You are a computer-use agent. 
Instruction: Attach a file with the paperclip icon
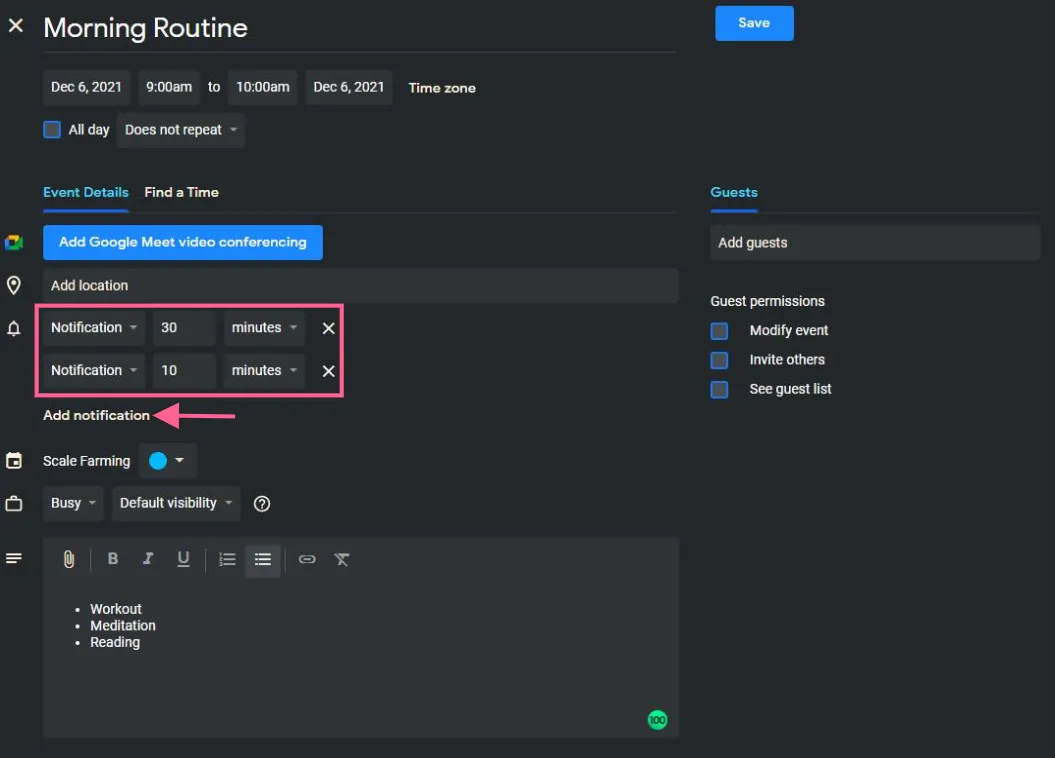click(x=69, y=559)
